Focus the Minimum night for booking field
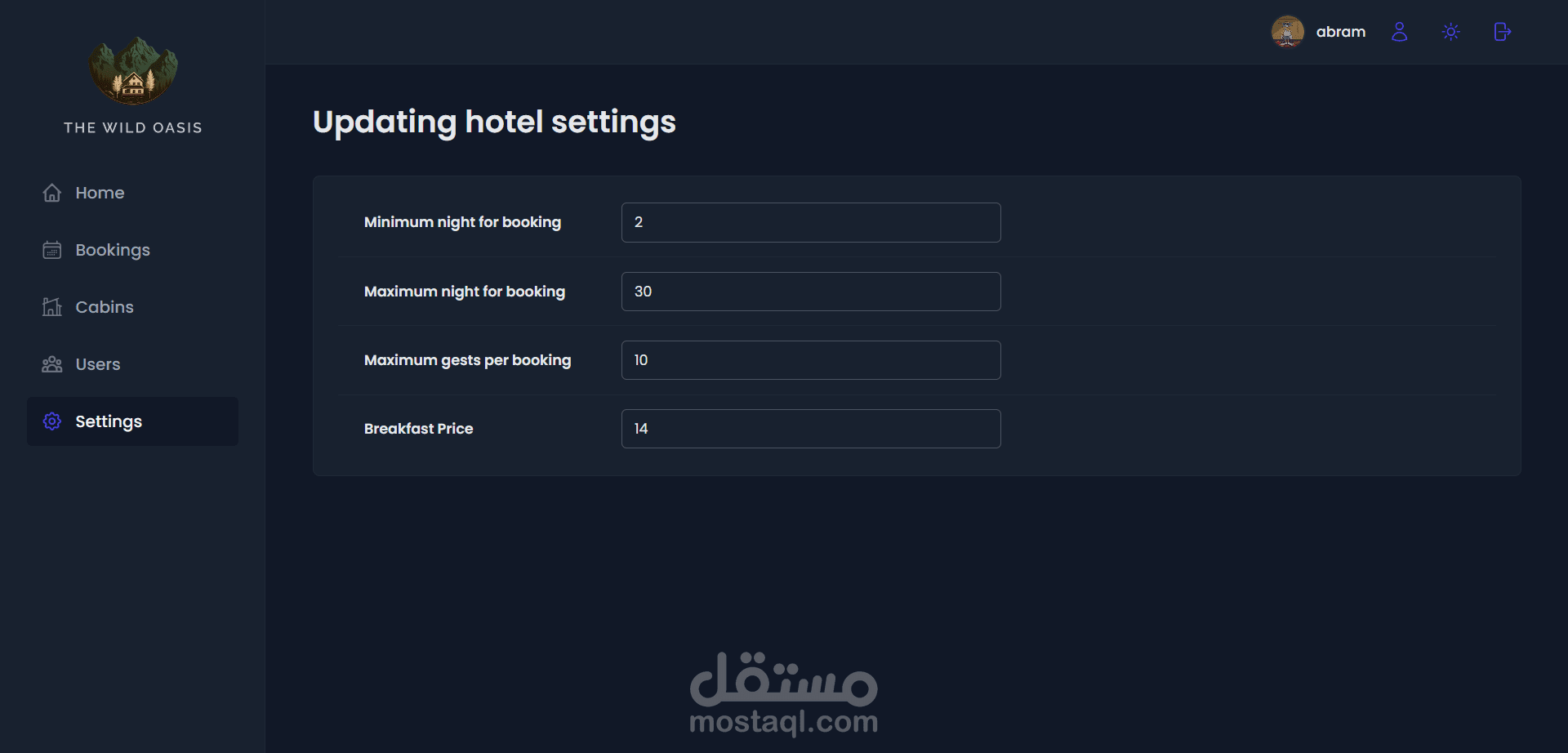 (810, 222)
